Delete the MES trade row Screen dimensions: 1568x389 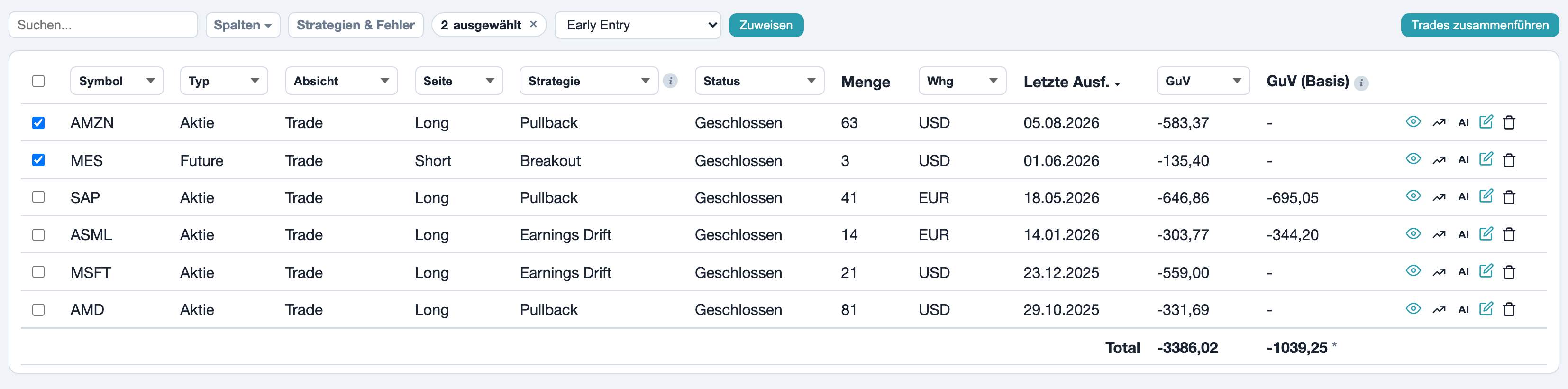pos(1509,160)
